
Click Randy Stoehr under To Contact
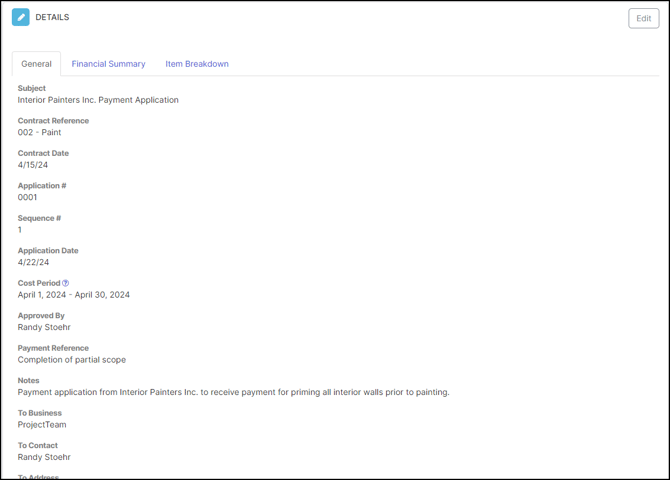point(44,457)
